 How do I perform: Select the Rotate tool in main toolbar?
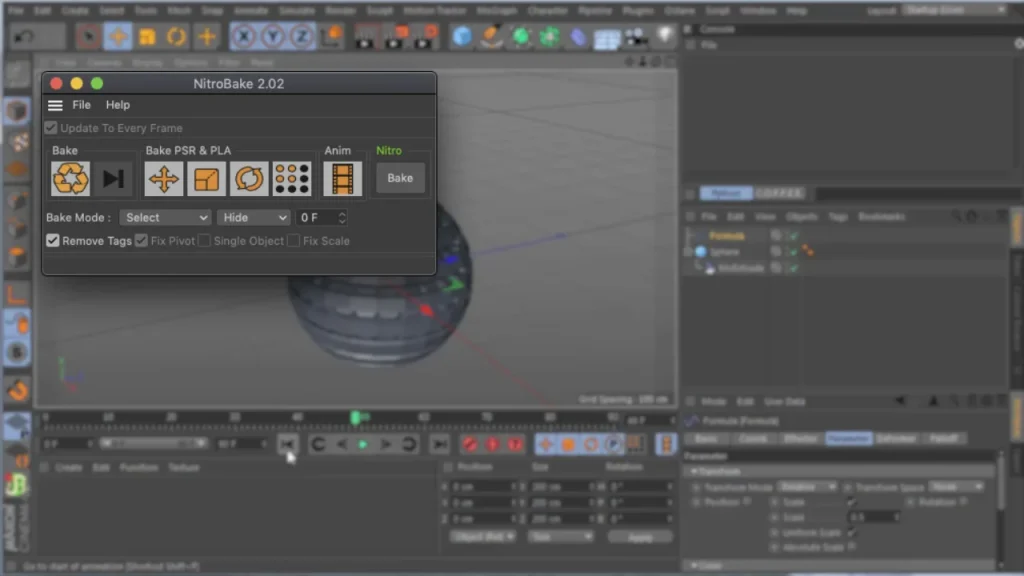[176, 36]
